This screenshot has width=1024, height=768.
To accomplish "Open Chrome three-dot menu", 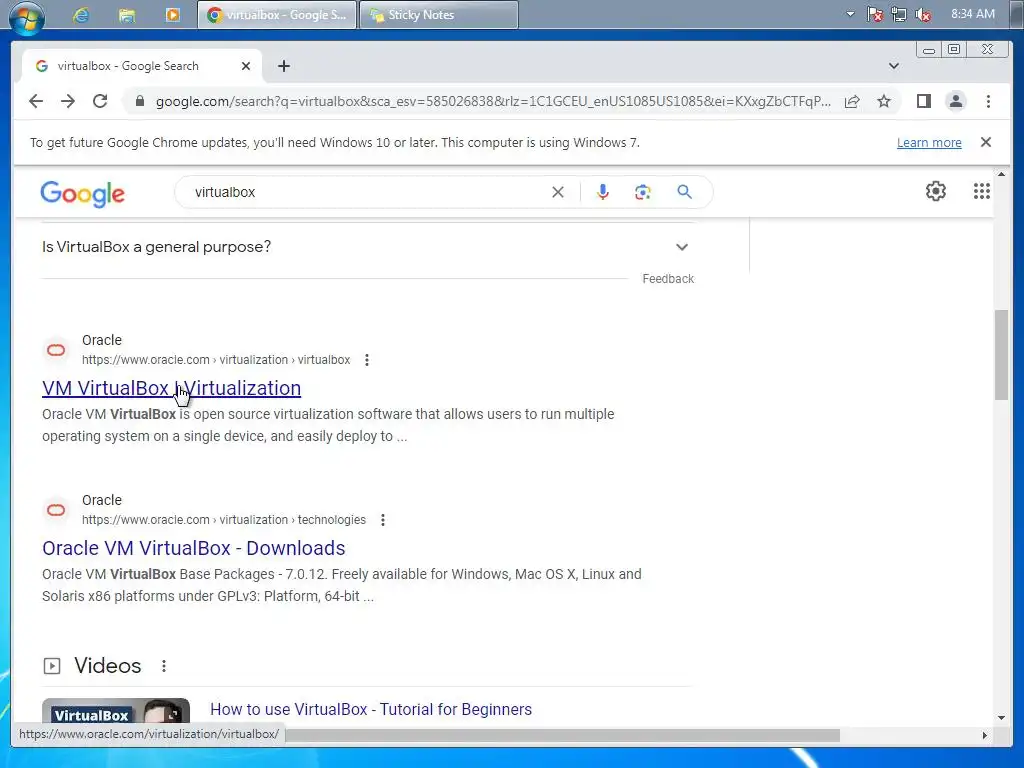I will tap(988, 101).
